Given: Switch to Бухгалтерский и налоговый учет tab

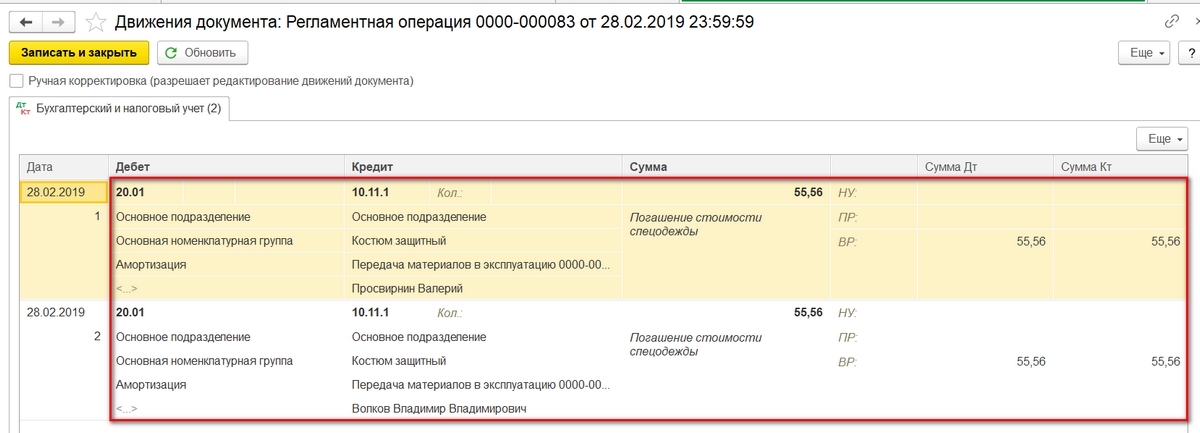Looking at the screenshot, I should coord(128,108).
